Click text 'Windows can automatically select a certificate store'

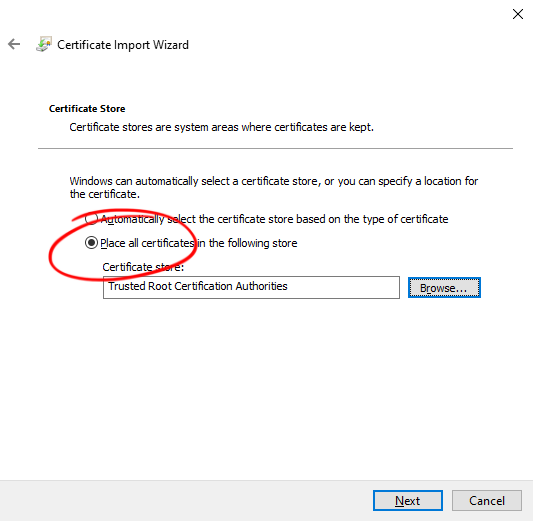tap(194, 181)
